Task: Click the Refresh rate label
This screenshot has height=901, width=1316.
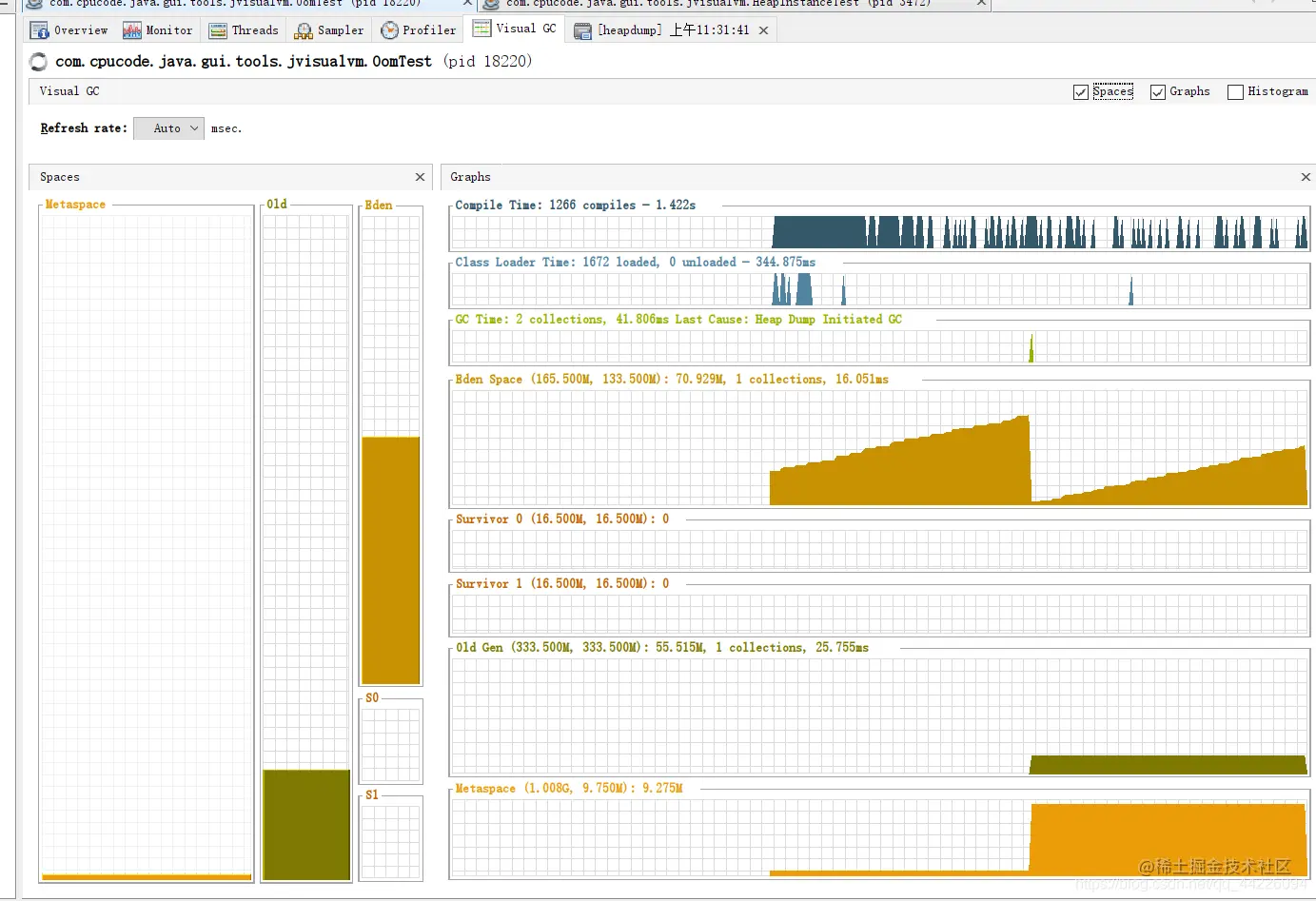Action: [x=84, y=128]
